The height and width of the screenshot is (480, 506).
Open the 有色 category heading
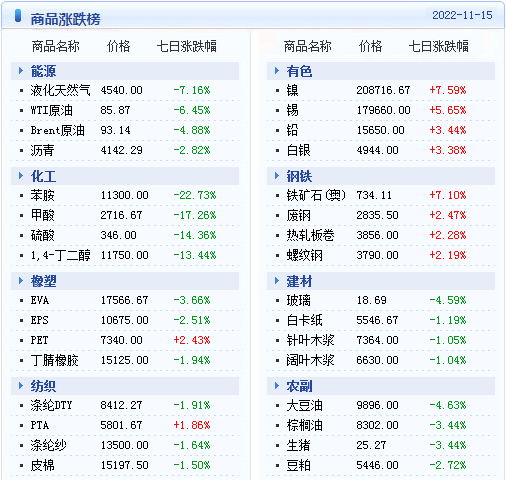(299, 71)
